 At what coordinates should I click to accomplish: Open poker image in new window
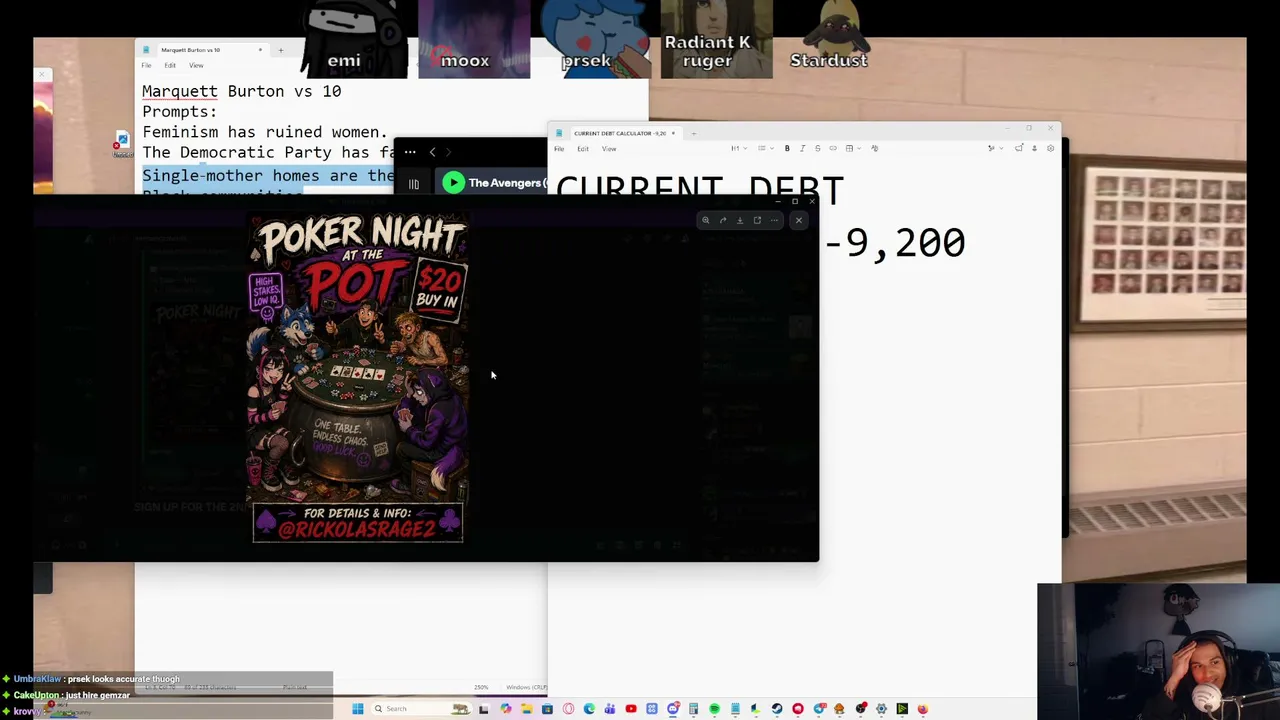[x=757, y=220]
